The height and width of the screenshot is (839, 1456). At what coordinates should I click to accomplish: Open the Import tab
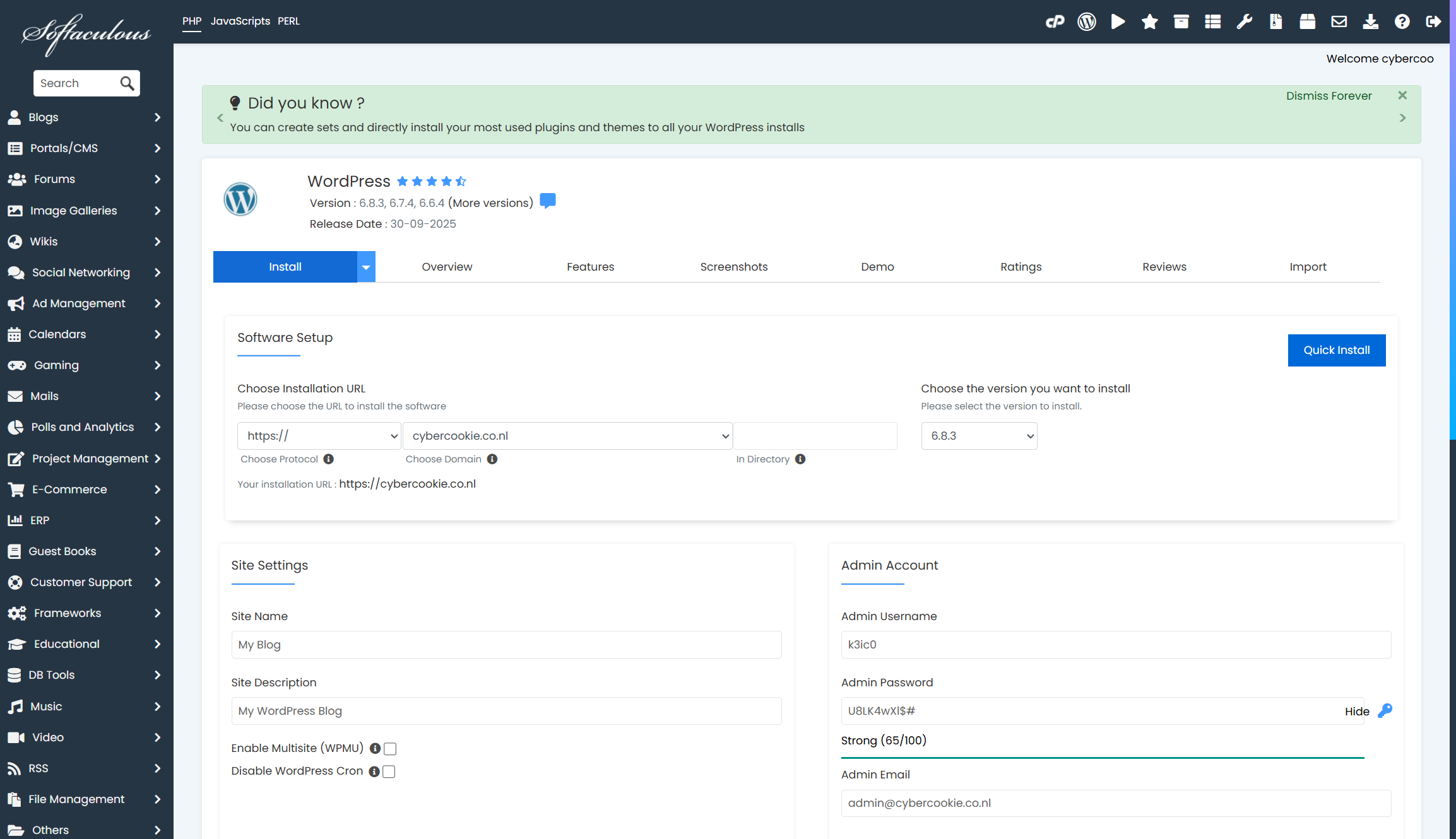pyautogui.click(x=1308, y=267)
